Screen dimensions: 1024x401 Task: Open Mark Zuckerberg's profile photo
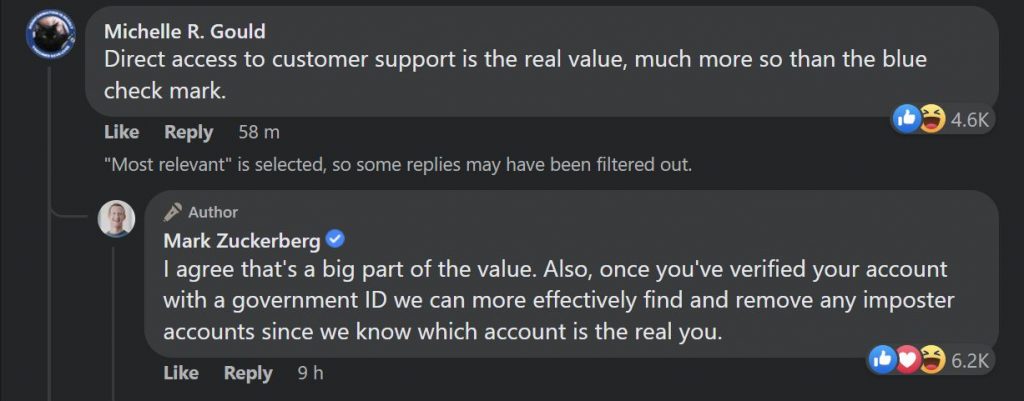(x=116, y=218)
